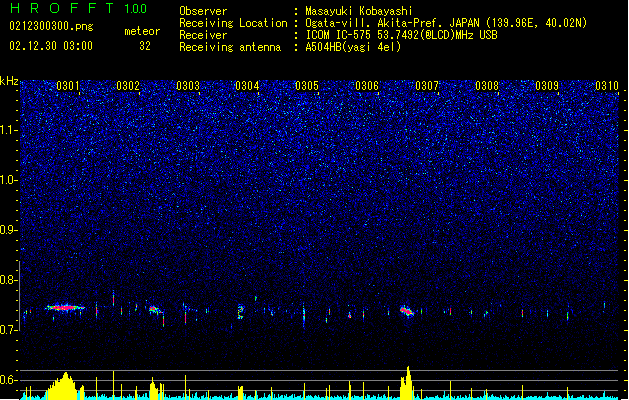Screen dimensions: 629x400
Task: Click the 'meteor' label
Action: pos(142,31)
